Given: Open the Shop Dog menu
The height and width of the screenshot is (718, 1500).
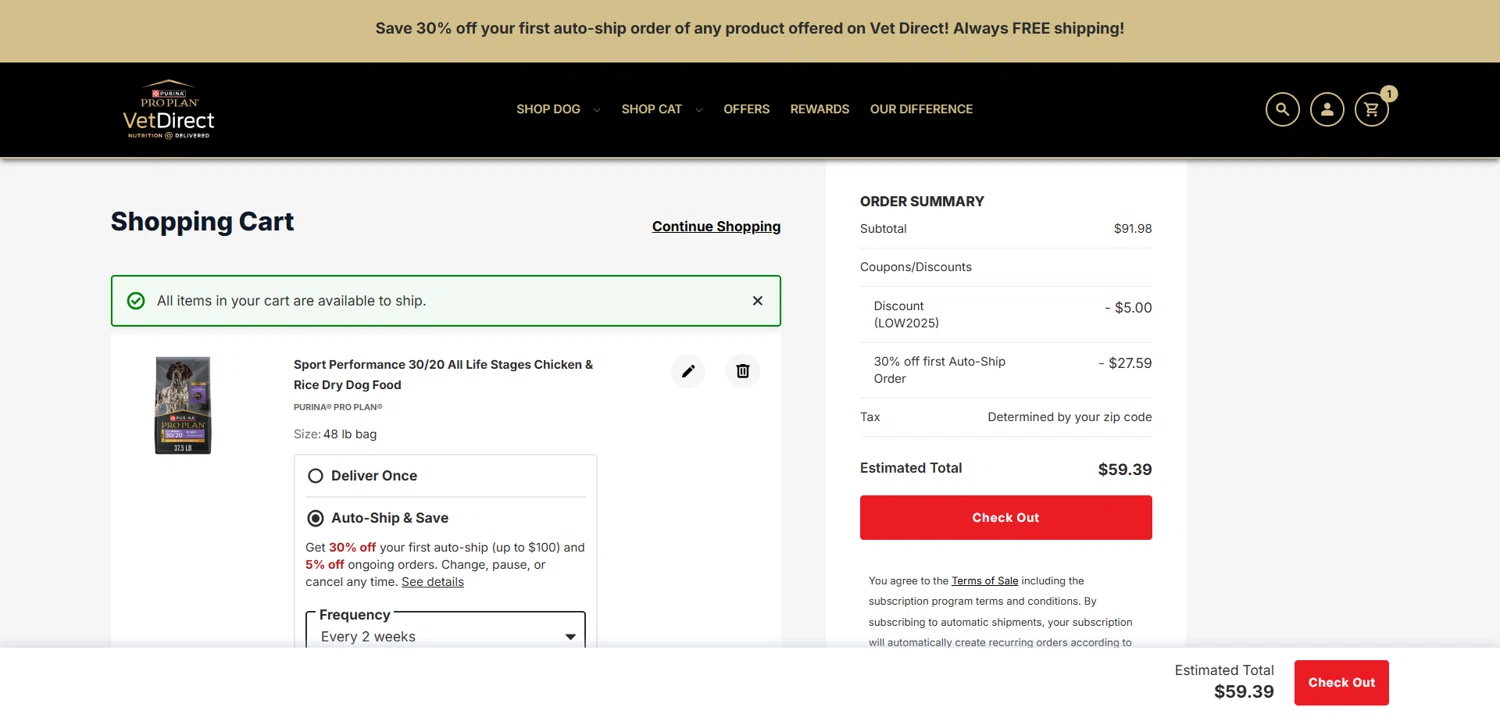Looking at the screenshot, I should 548,109.
